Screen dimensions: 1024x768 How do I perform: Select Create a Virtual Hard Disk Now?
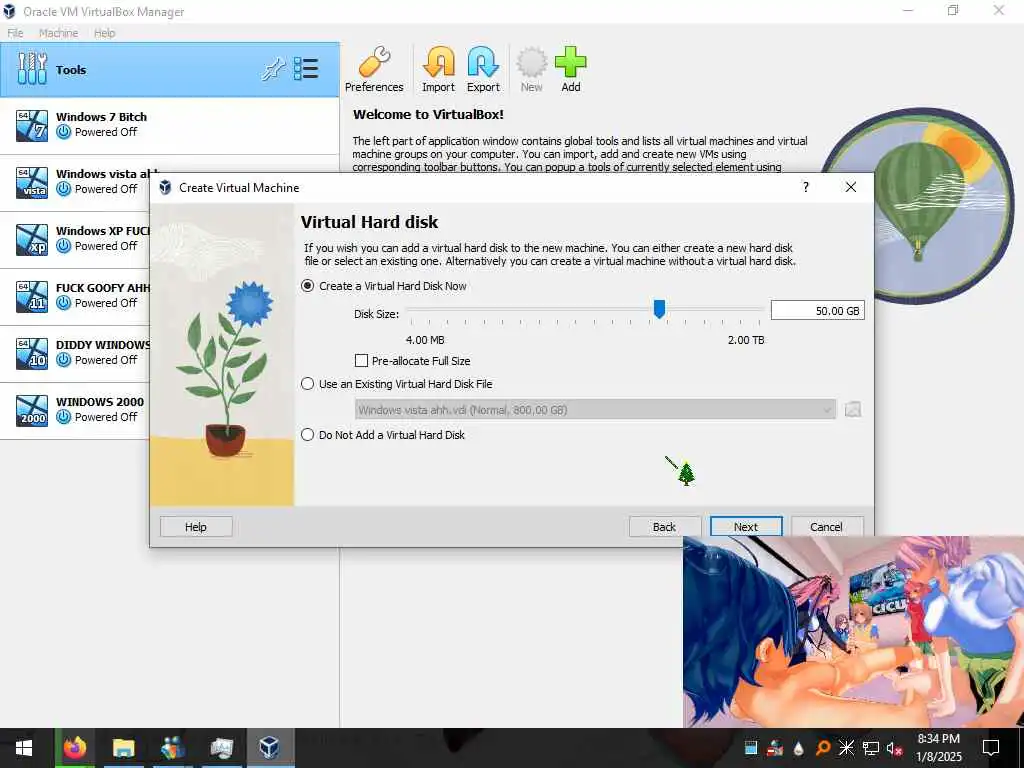click(x=384, y=286)
